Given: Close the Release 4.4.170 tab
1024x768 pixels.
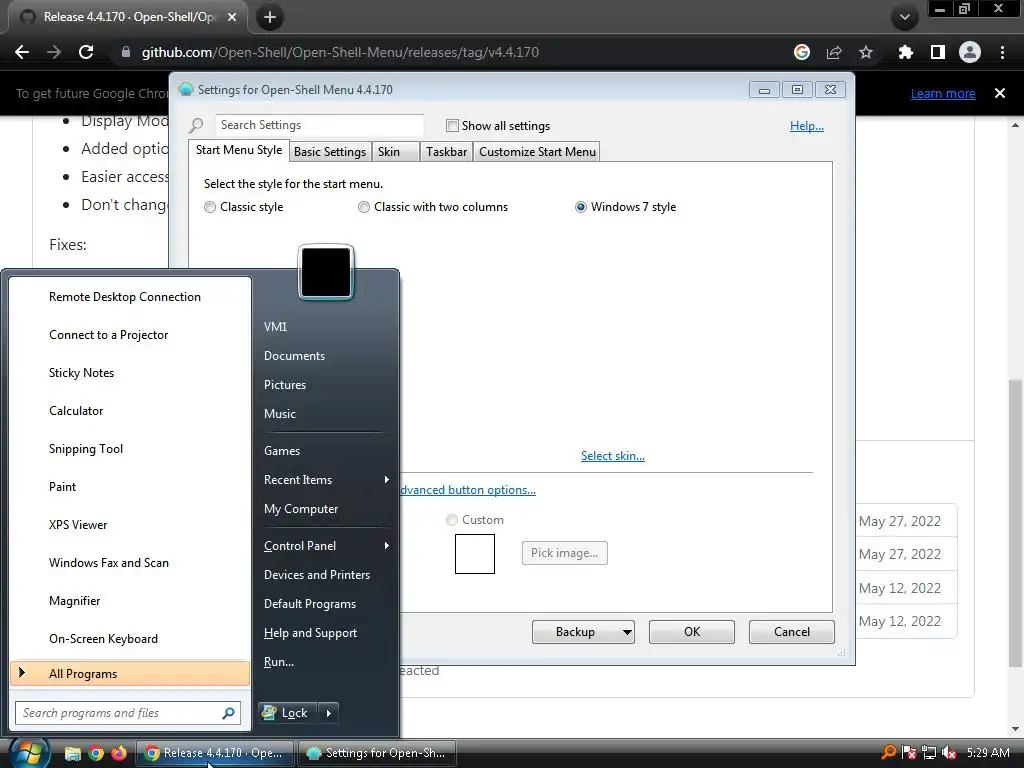Looking at the screenshot, I should tap(232, 17).
